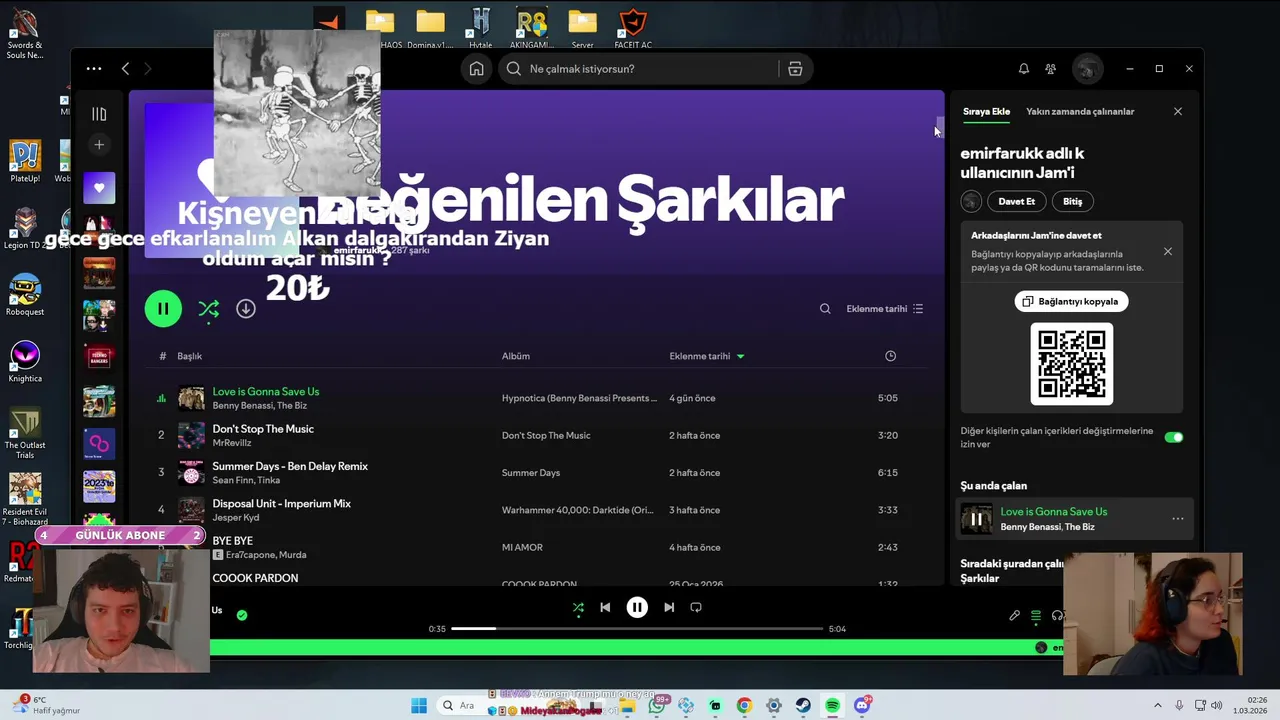Open Google Chrome from taskbar
1280x720 pixels.
(744, 705)
